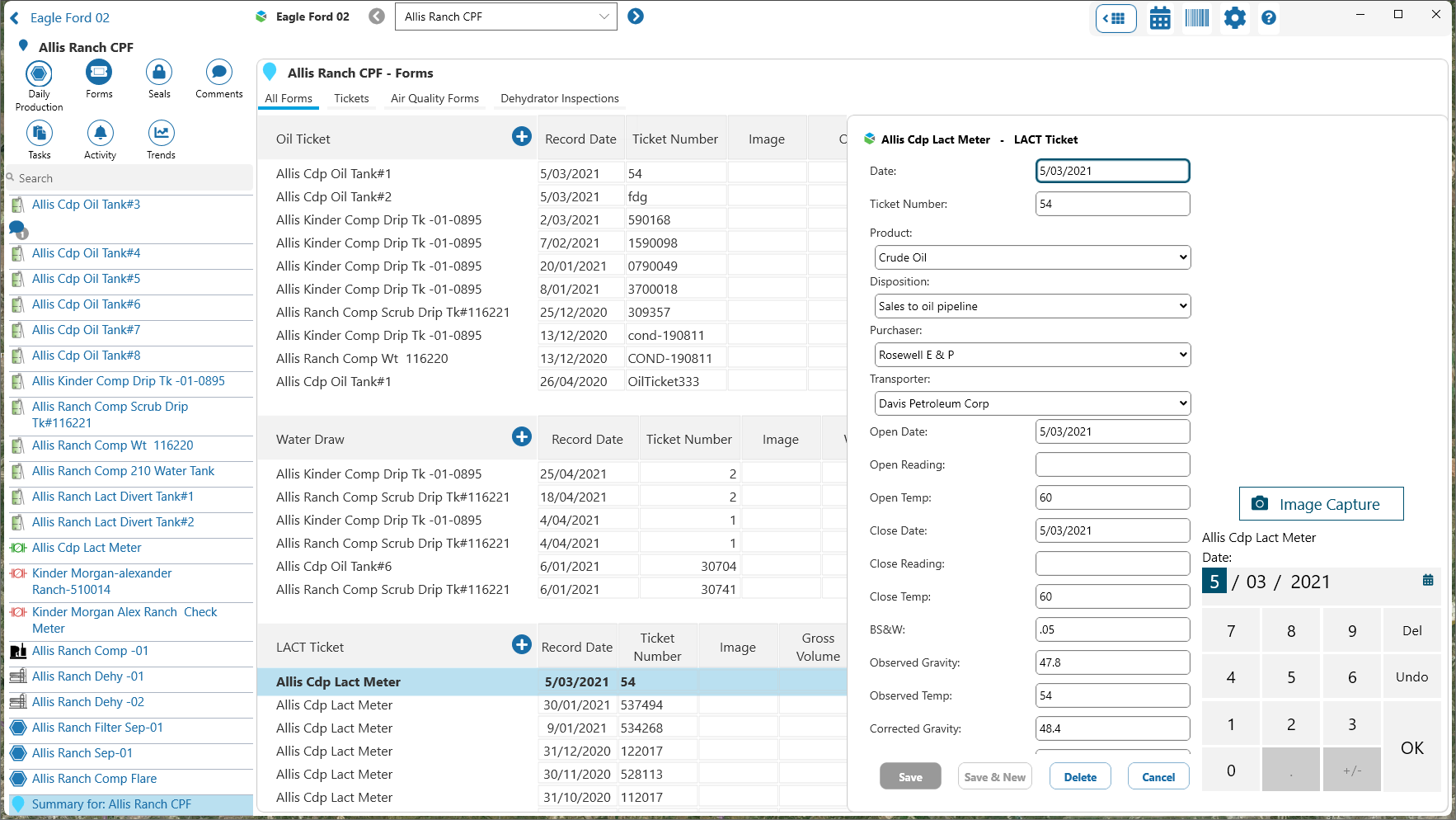Open the Tasks icon
The image size is (1456, 820).
pos(40,134)
